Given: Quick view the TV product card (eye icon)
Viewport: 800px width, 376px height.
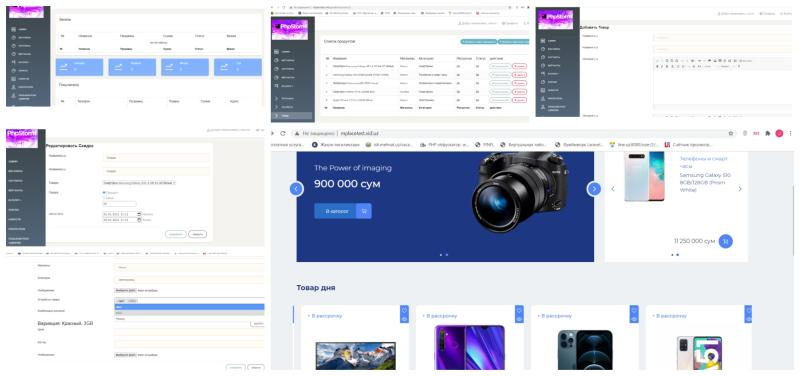Looking at the screenshot, I should (405, 319).
